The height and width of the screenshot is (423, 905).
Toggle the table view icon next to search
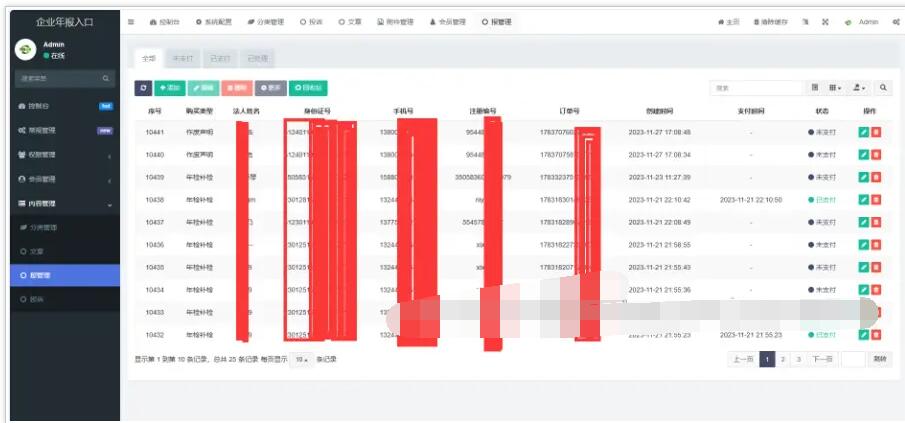click(815, 88)
